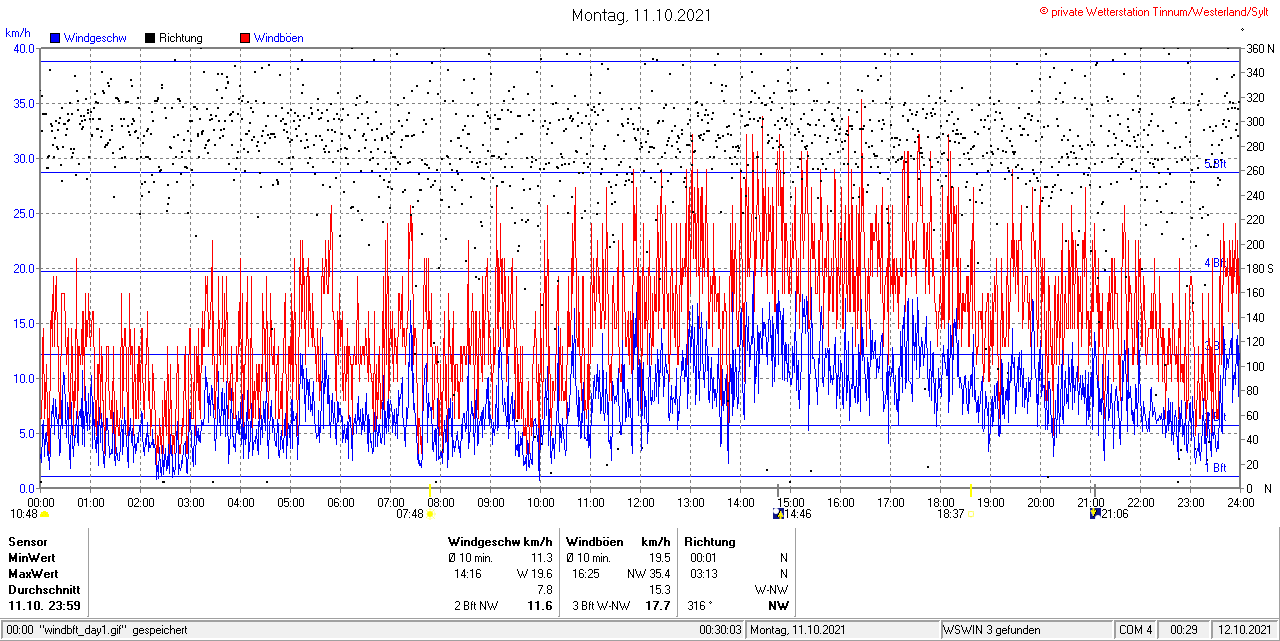Click the yellow sunset tick on the time axis
This screenshot has width=1280, height=641.
coord(971,489)
